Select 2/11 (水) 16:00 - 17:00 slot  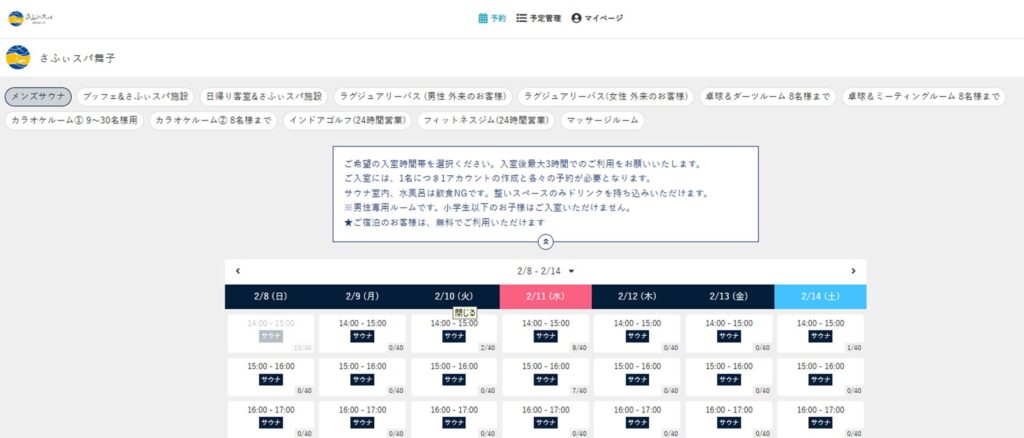click(x=545, y=420)
